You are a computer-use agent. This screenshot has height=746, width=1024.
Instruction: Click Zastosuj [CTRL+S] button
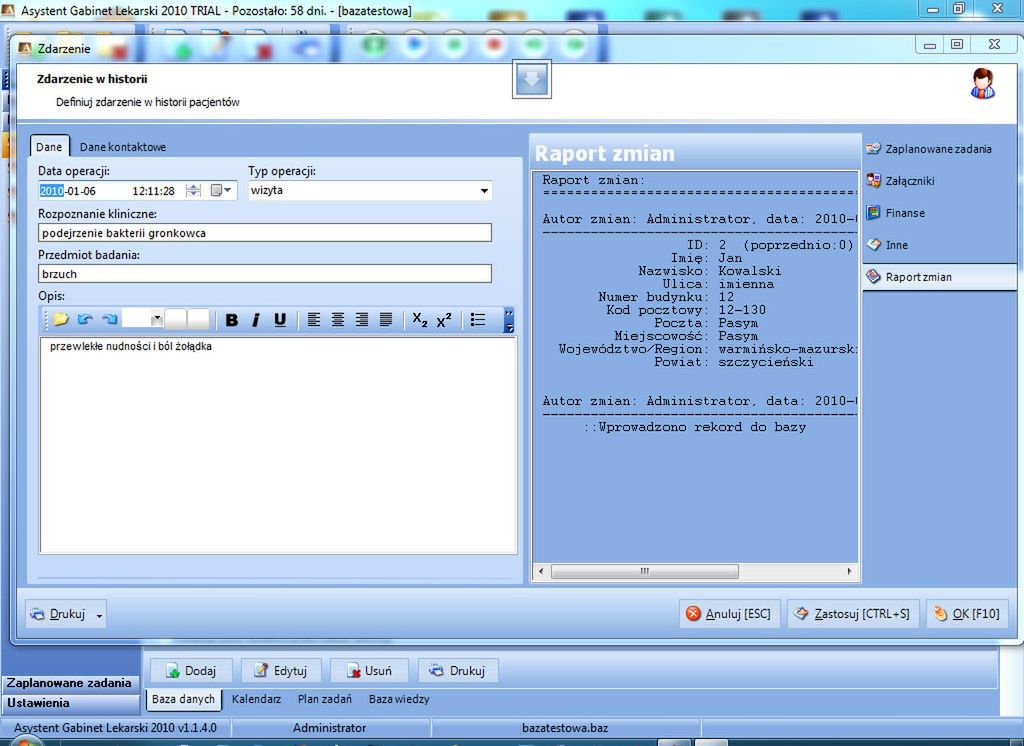[x=853, y=614]
